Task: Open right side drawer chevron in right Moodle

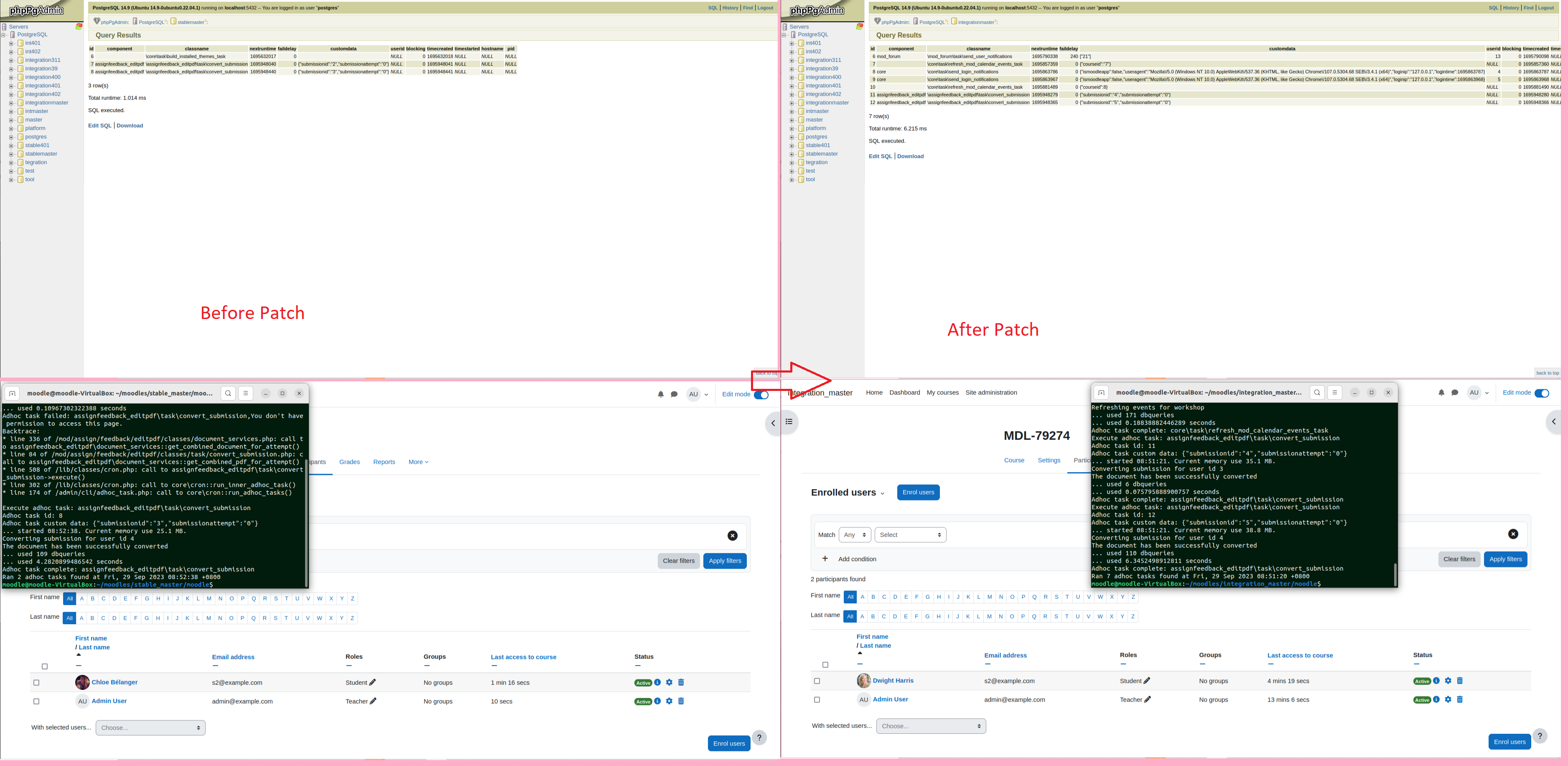Action: click(x=1553, y=421)
